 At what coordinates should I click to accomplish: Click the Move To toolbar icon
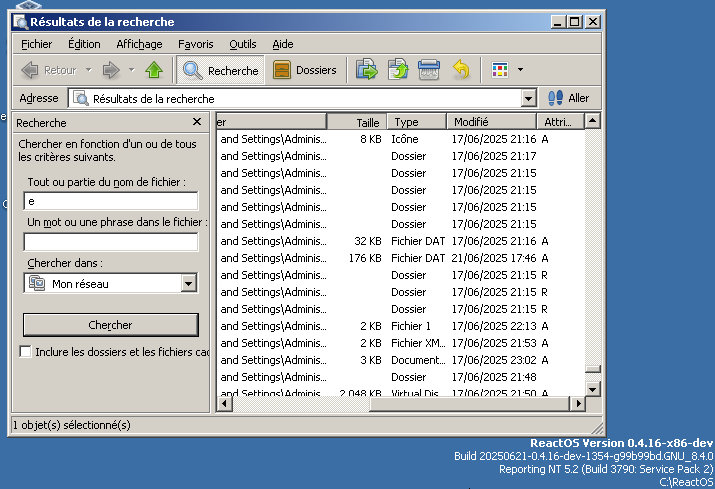367,70
